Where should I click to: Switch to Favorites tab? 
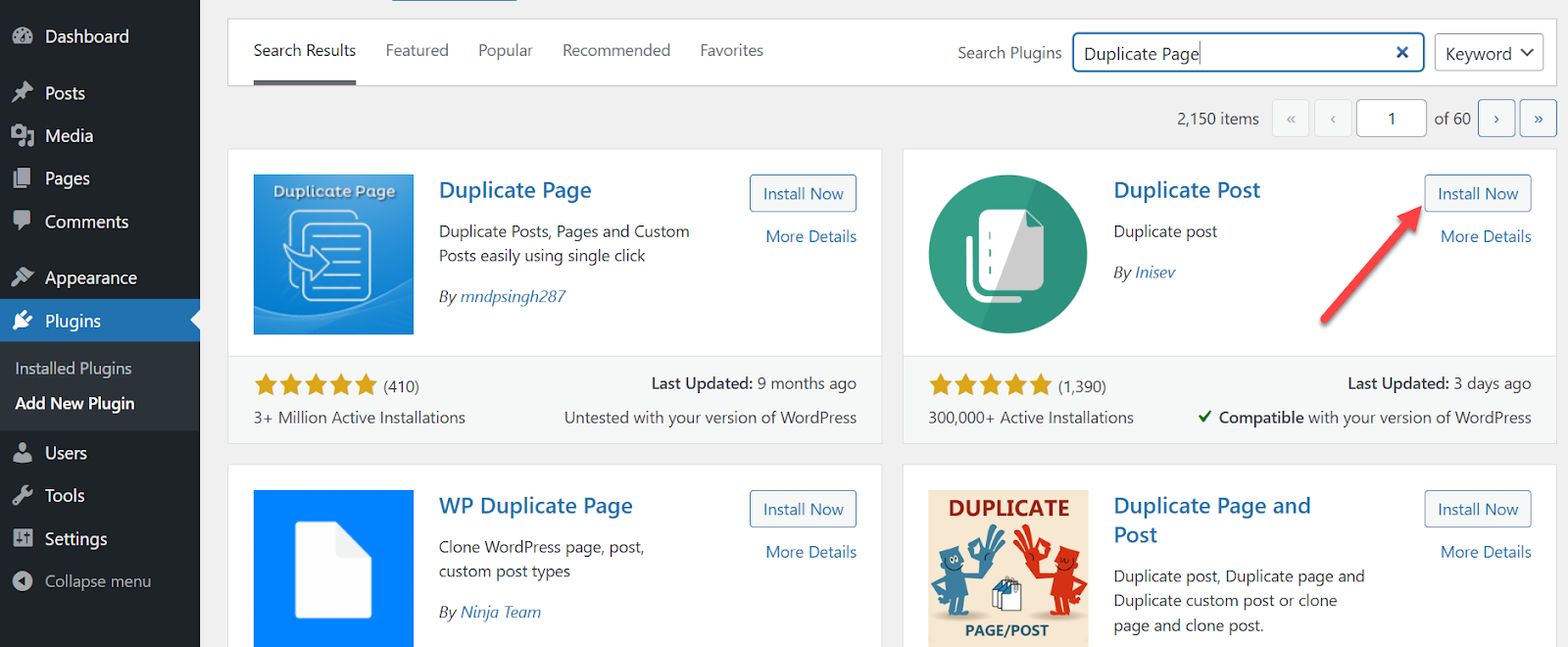coord(731,50)
